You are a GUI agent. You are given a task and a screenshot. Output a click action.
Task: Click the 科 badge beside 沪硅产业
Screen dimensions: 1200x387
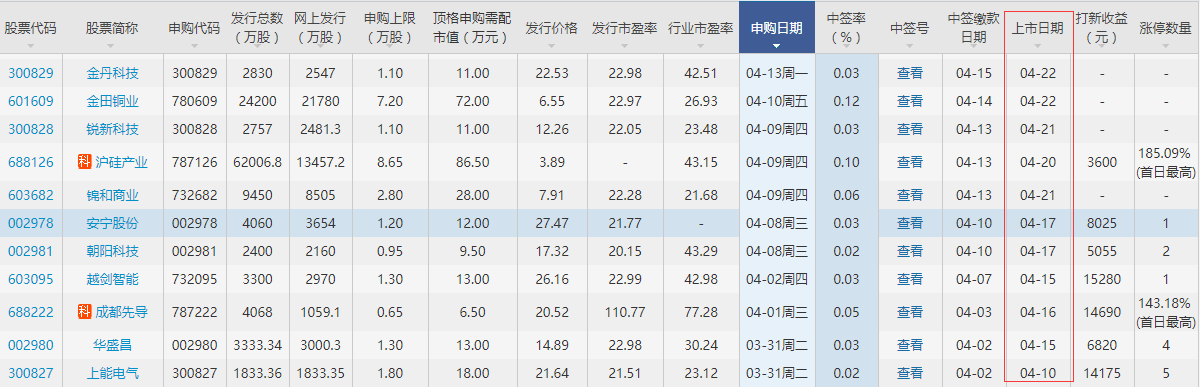(84, 162)
